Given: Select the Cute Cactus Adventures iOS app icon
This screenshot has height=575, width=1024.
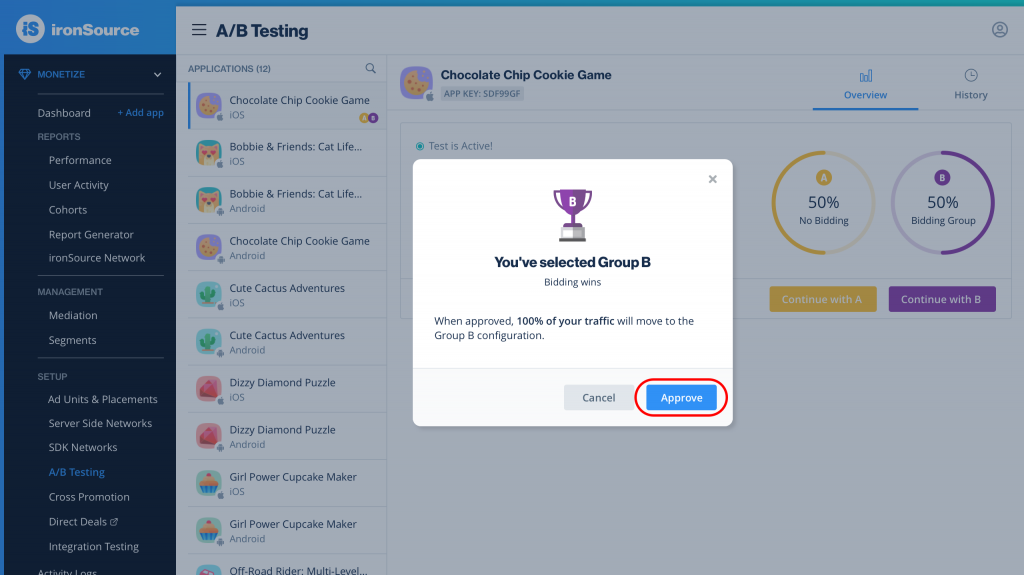Looking at the screenshot, I should [x=209, y=295].
